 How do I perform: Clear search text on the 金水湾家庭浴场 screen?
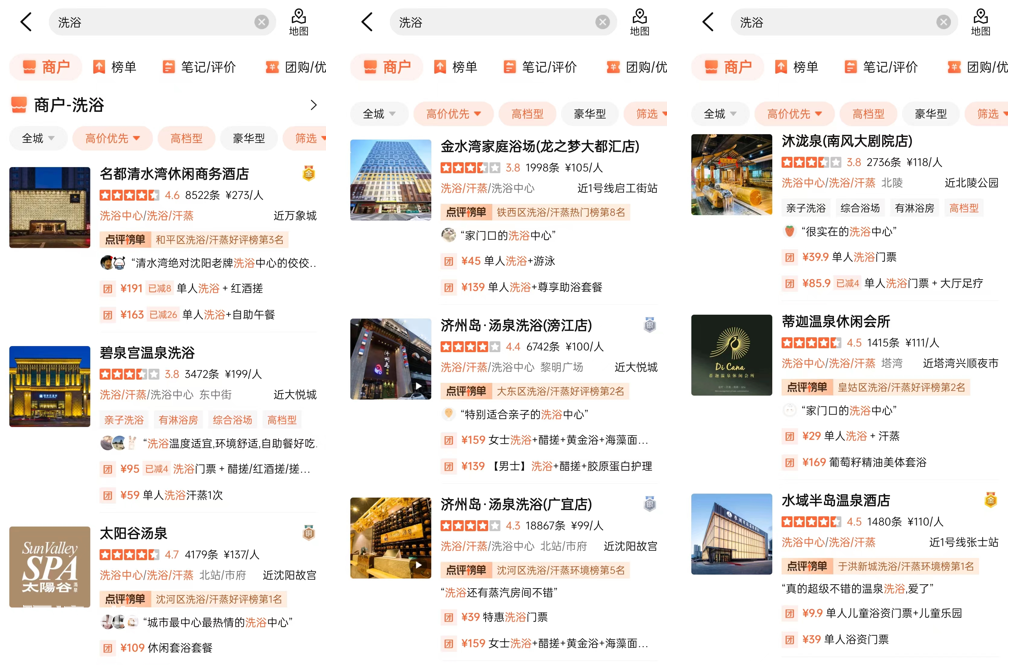(x=603, y=22)
